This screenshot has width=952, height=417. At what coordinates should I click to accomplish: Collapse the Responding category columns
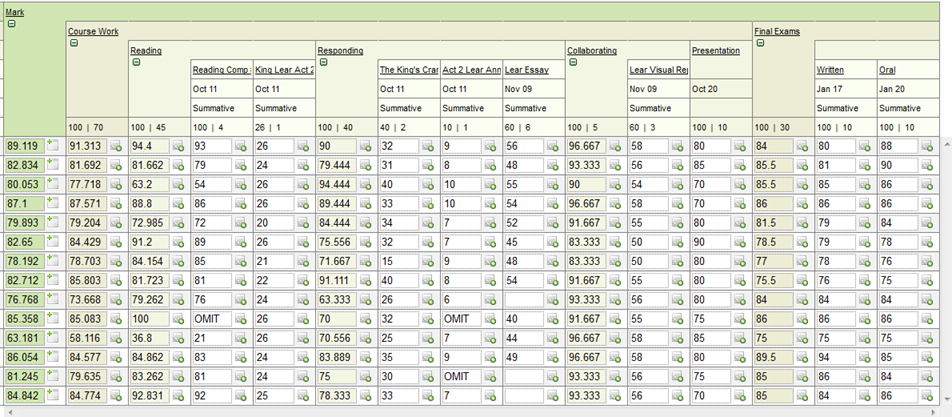(x=323, y=61)
